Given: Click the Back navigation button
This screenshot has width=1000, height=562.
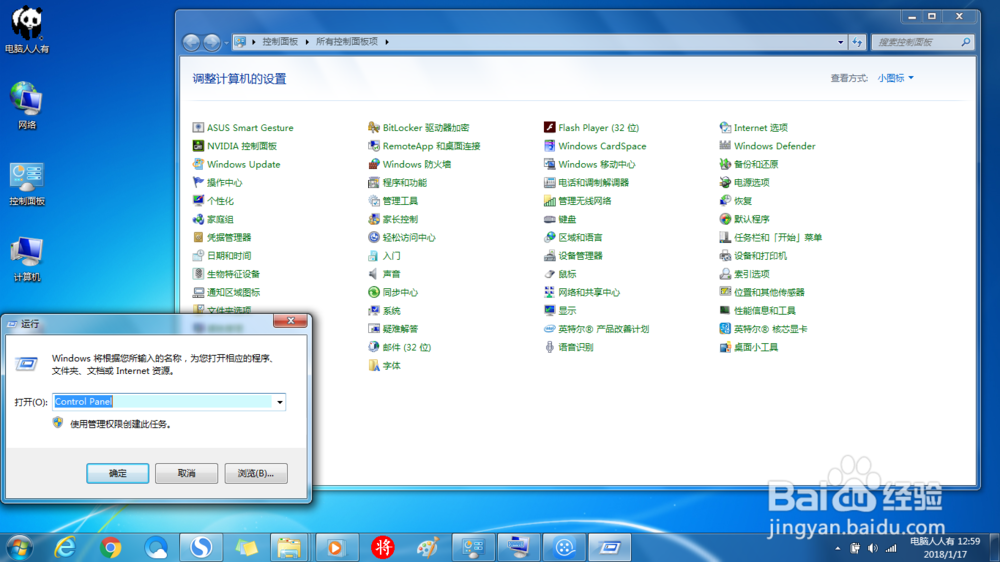Looking at the screenshot, I should 191,42.
